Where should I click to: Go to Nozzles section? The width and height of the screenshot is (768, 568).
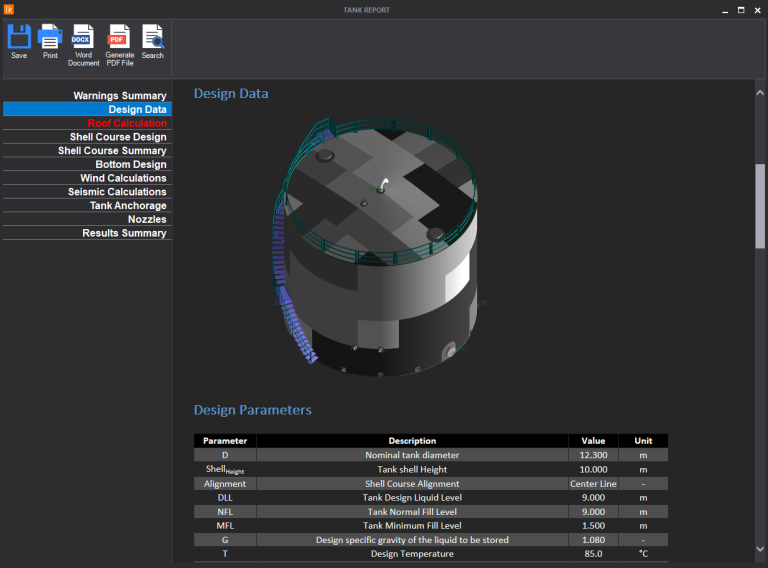[87, 219]
